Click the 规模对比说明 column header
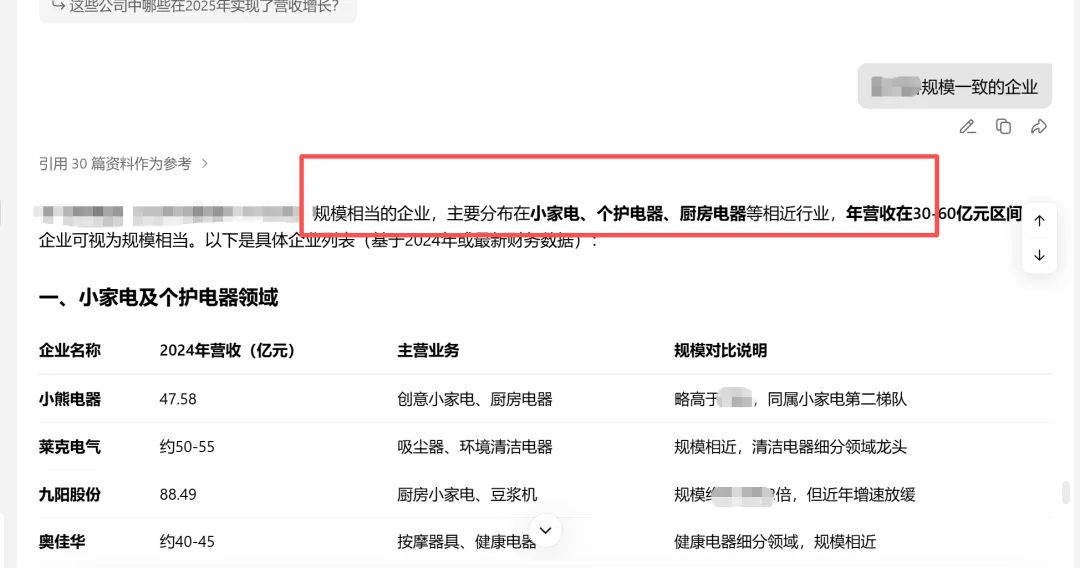 720,350
